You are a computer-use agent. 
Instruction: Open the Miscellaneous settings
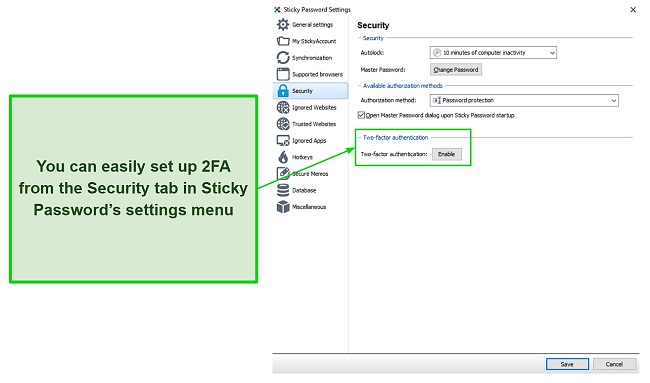310,207
